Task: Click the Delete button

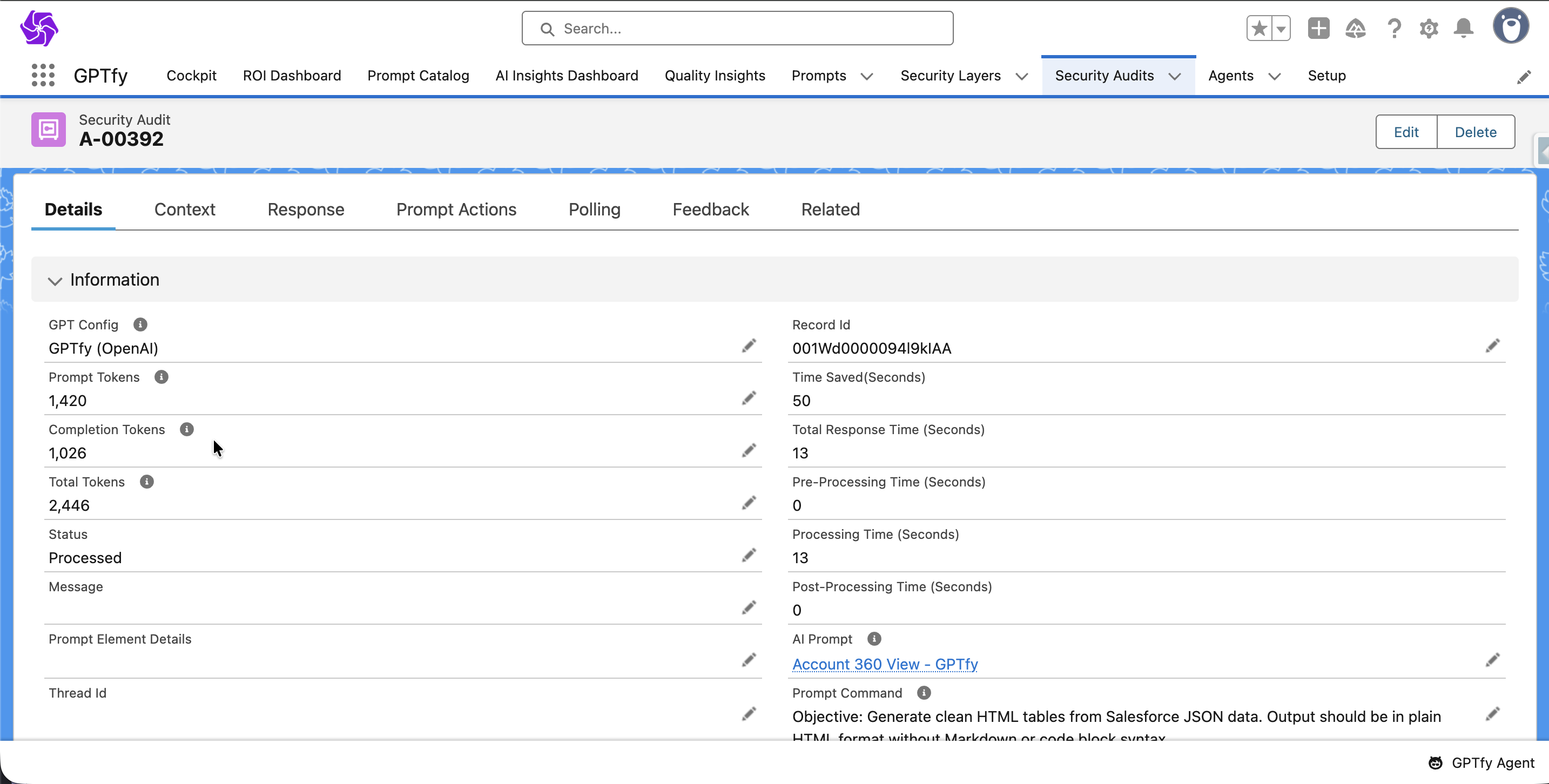Action: (x=1475, y=132)
